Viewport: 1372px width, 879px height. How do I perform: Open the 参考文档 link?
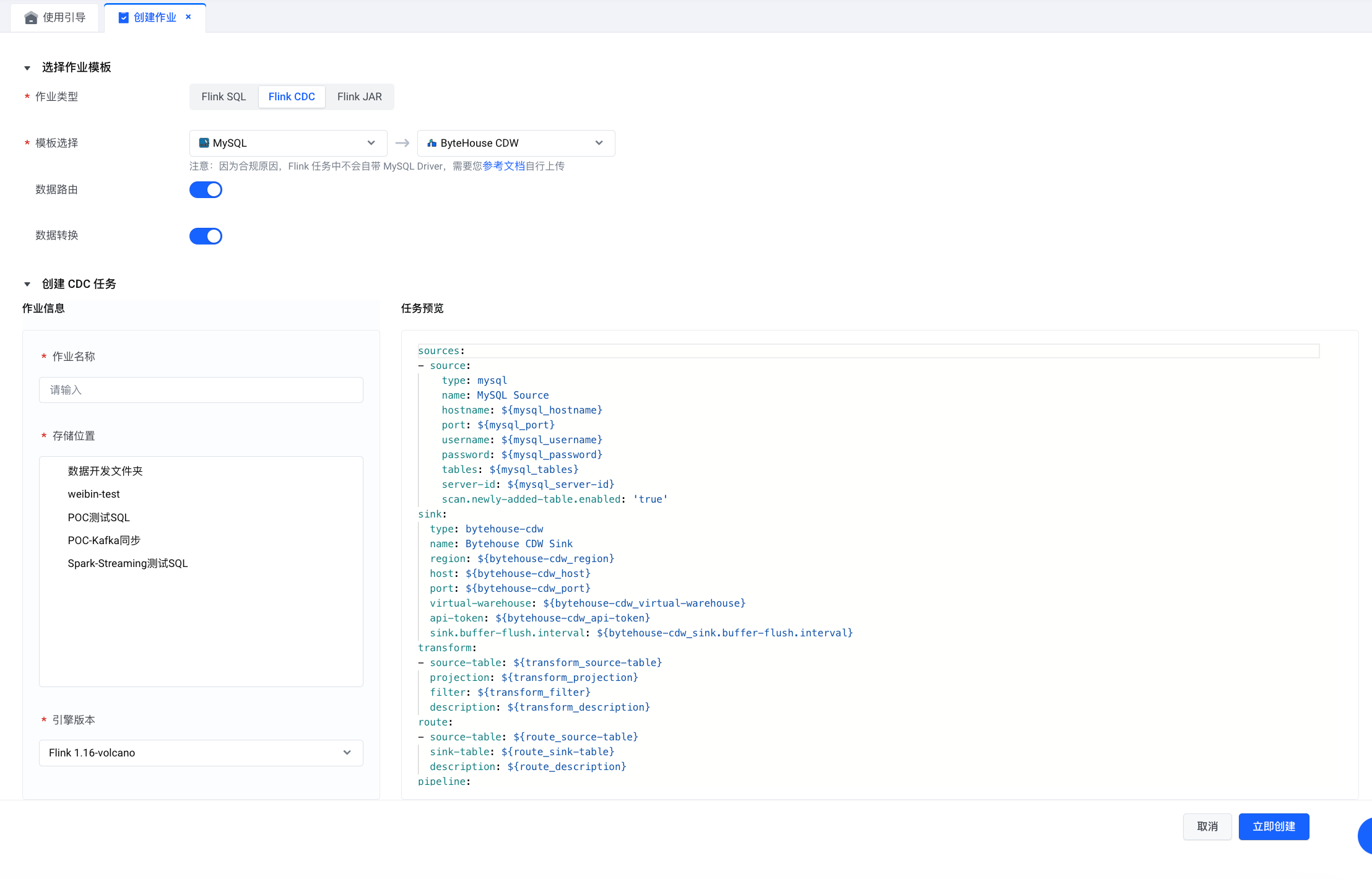tap(503, 166)
